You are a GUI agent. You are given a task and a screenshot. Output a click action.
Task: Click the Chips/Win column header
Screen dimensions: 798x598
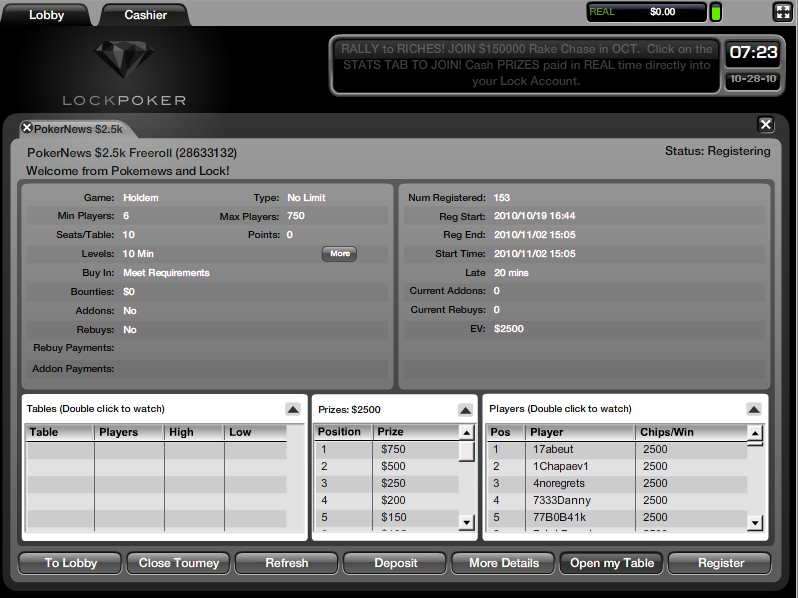point(691,433)
